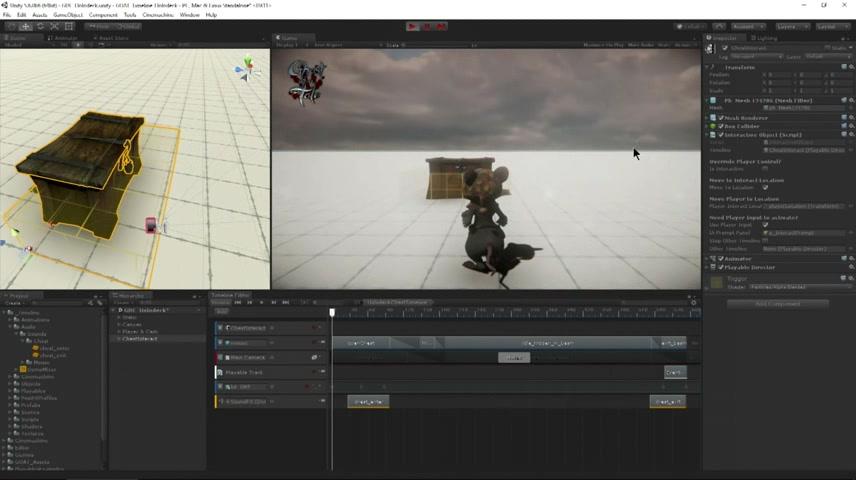Open Mesh Filter help icon
Screen dimensions: 856x480
pyautogui.click(x=844, y=100)
